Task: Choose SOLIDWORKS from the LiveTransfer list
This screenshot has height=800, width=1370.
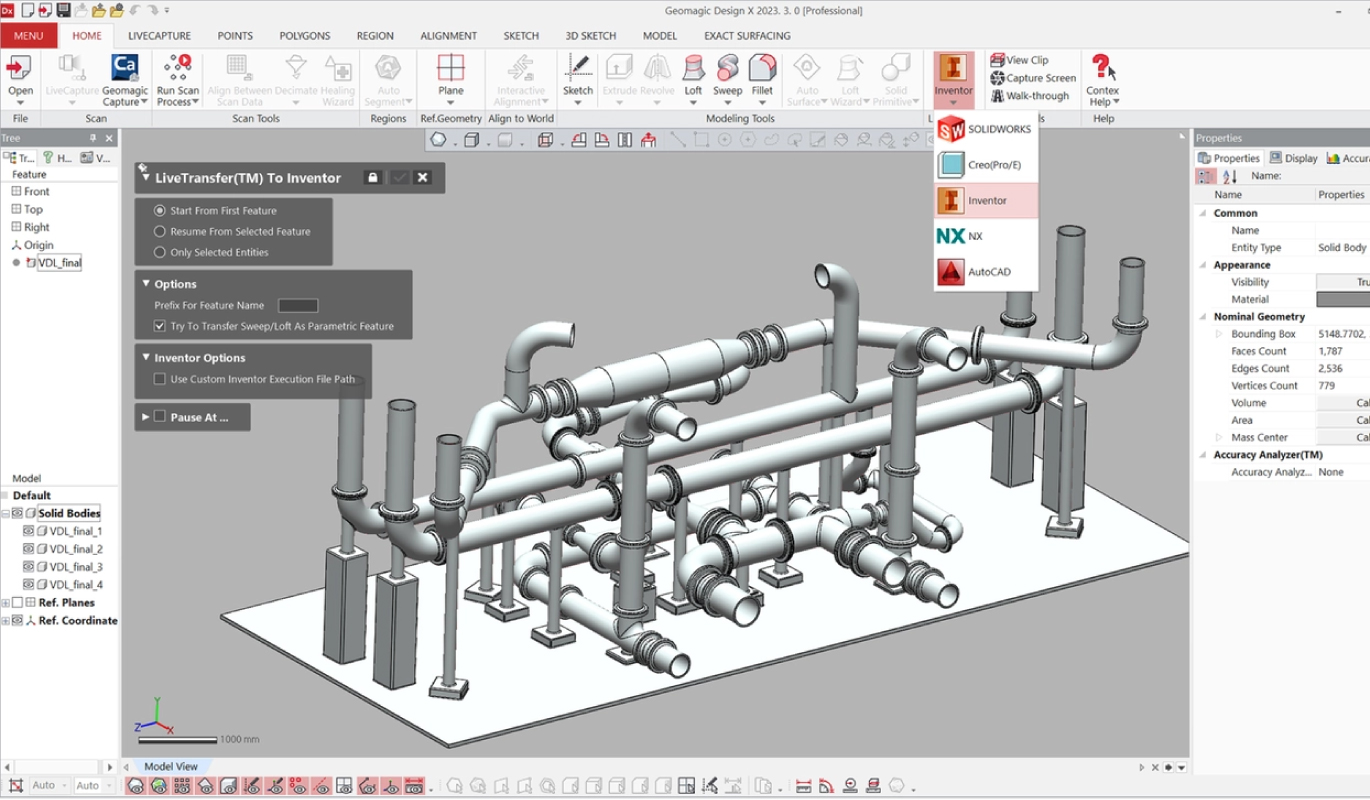Action: (986, 129)
